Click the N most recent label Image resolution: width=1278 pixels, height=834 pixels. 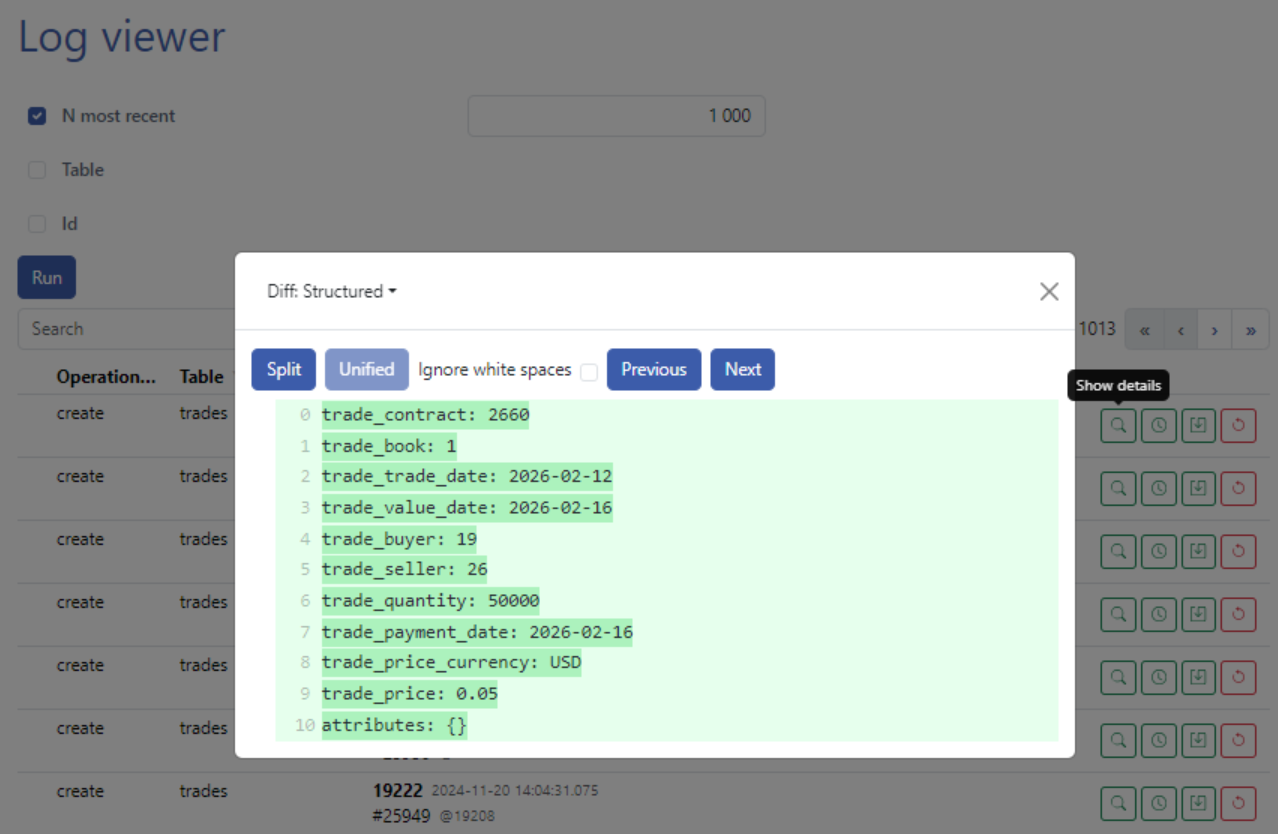click(x=118, y=116)
